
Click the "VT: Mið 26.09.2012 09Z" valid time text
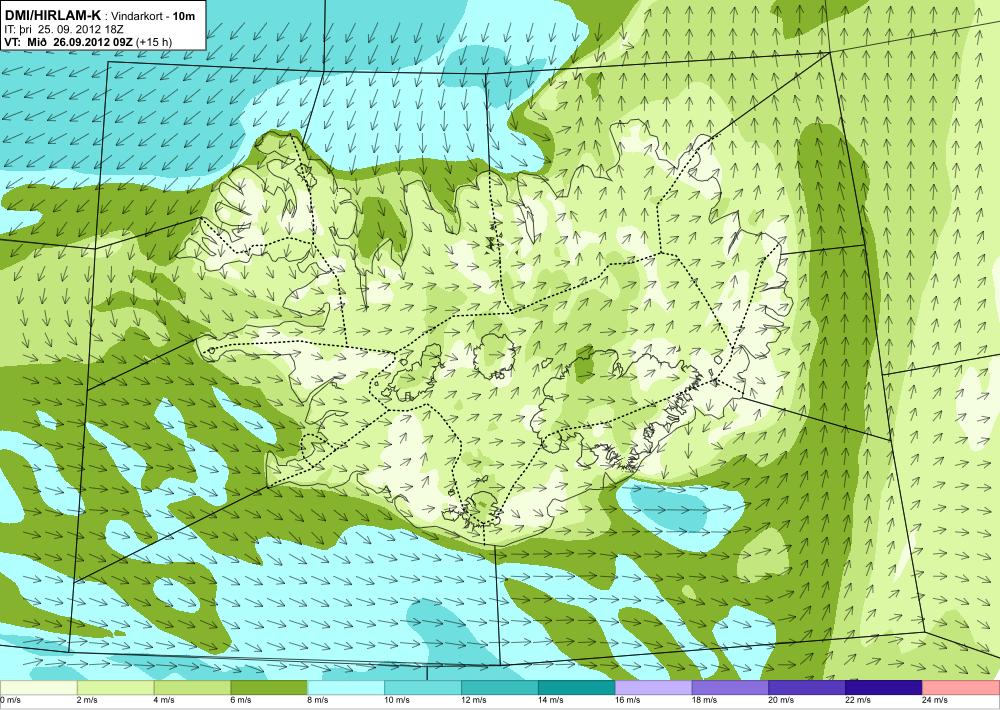[68, 42]
